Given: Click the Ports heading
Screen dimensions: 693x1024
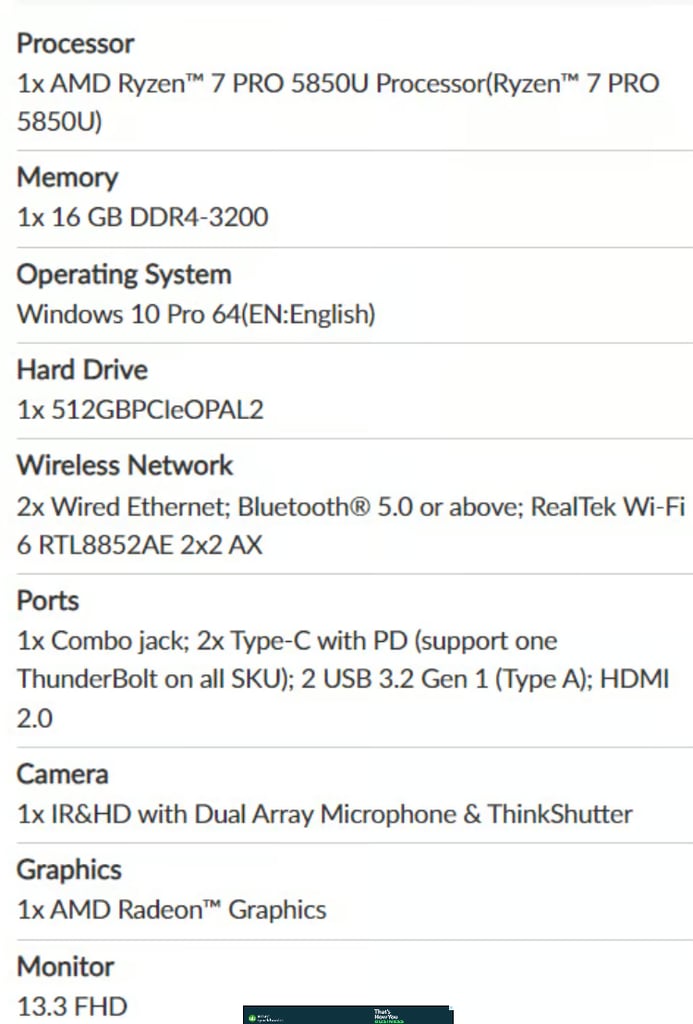Looking at the screenshot, I should coord(48,601).
